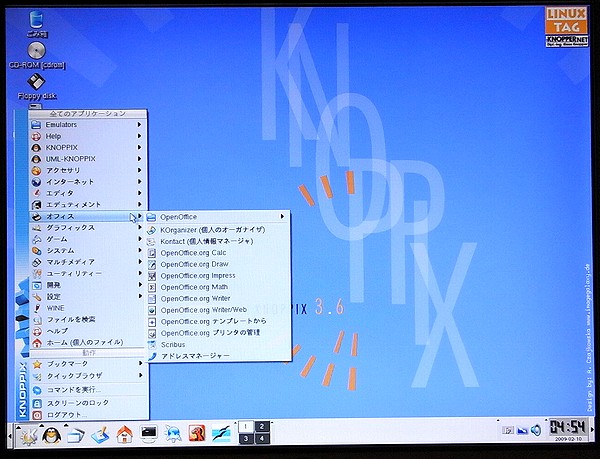
Task: Launch the OpenOffice gull icon in panel
Action: click(x=221, y=435)
